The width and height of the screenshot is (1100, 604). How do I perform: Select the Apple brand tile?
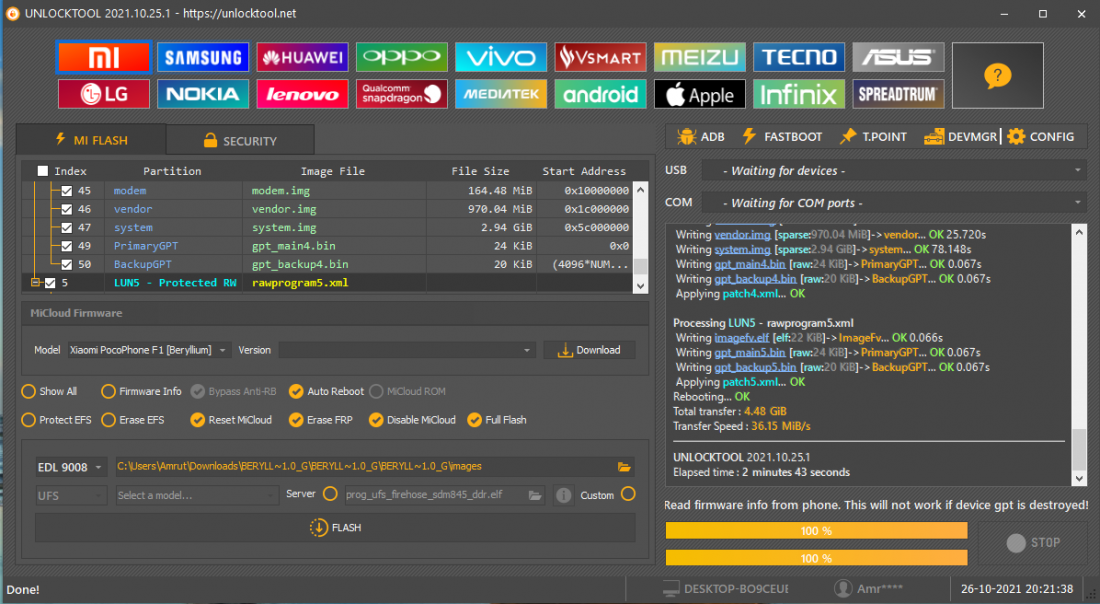point(699,94)
